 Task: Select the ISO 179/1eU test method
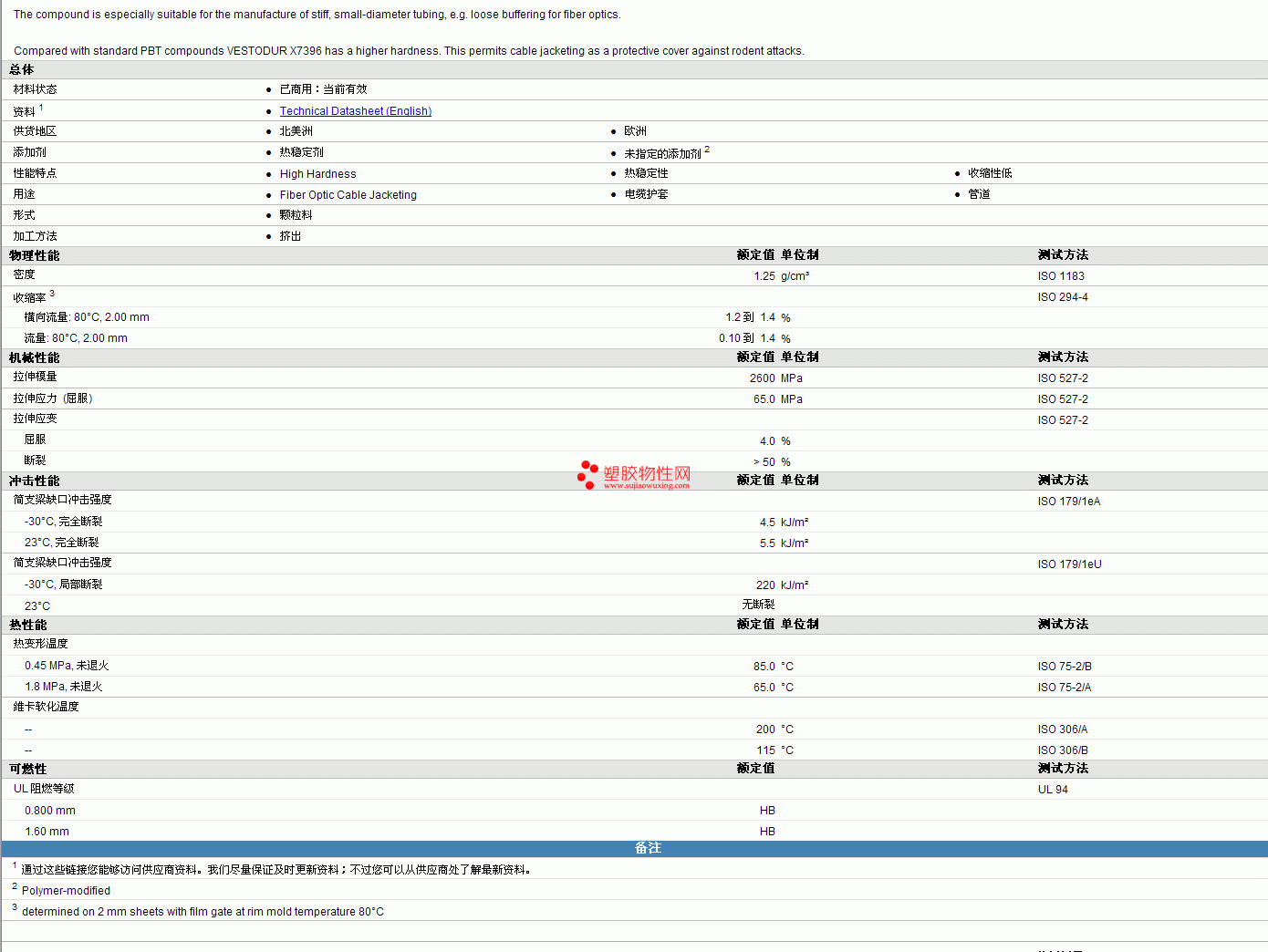pyautogui.click(x=1070, y=564)
